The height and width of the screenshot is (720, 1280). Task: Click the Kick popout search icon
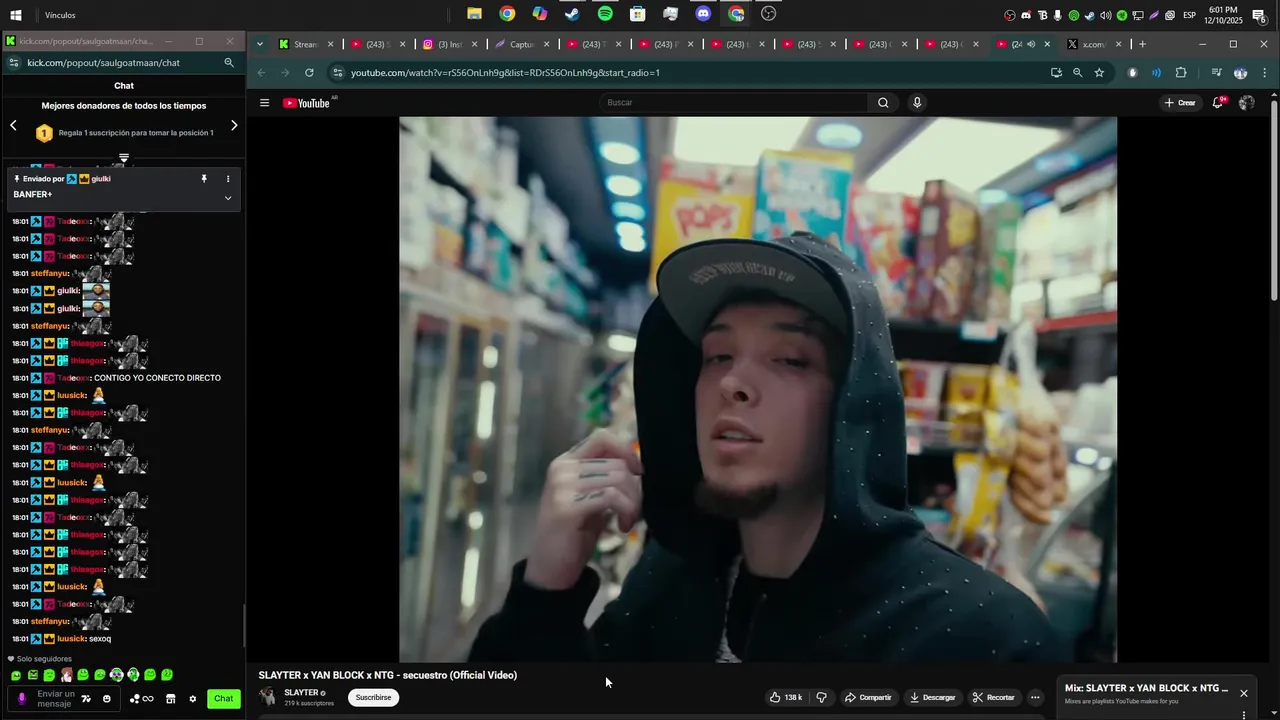coord(229,62)
